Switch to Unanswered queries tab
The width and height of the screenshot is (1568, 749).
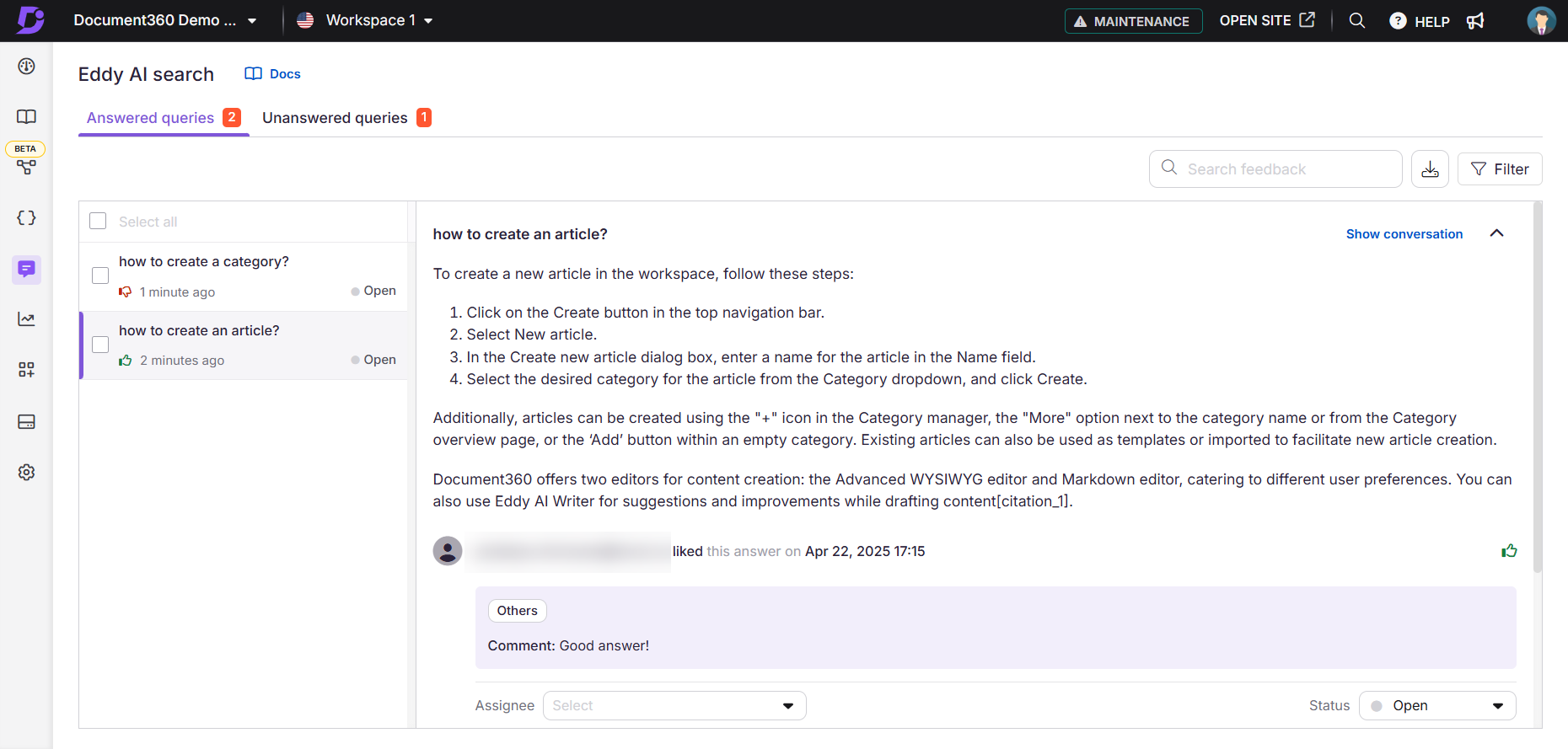coord(346,118)
